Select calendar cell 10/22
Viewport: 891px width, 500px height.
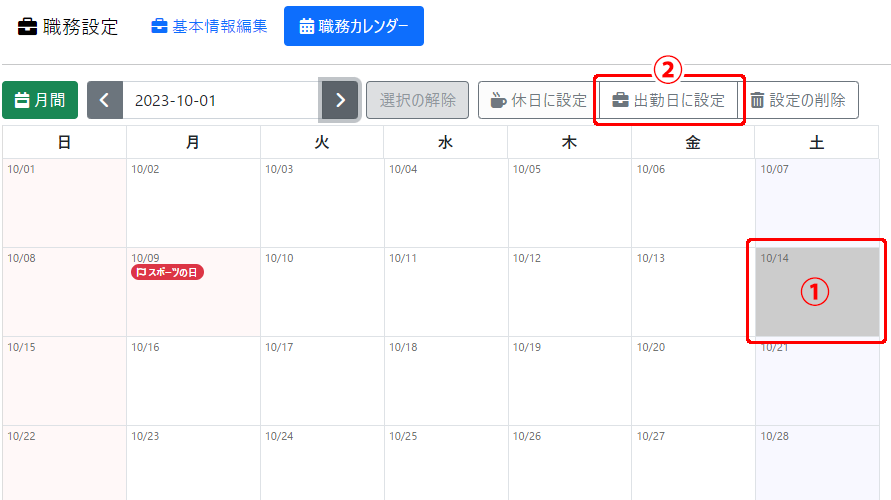[64, 463]
